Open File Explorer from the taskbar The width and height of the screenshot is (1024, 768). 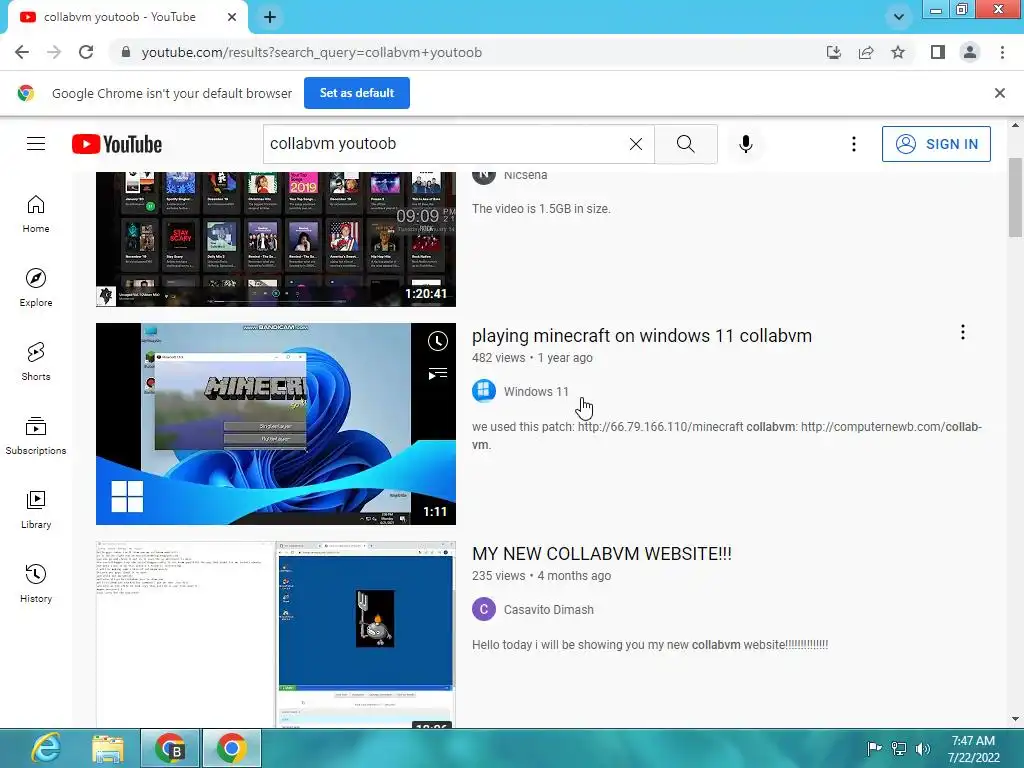pyautogui.click(x=108, y=748)
